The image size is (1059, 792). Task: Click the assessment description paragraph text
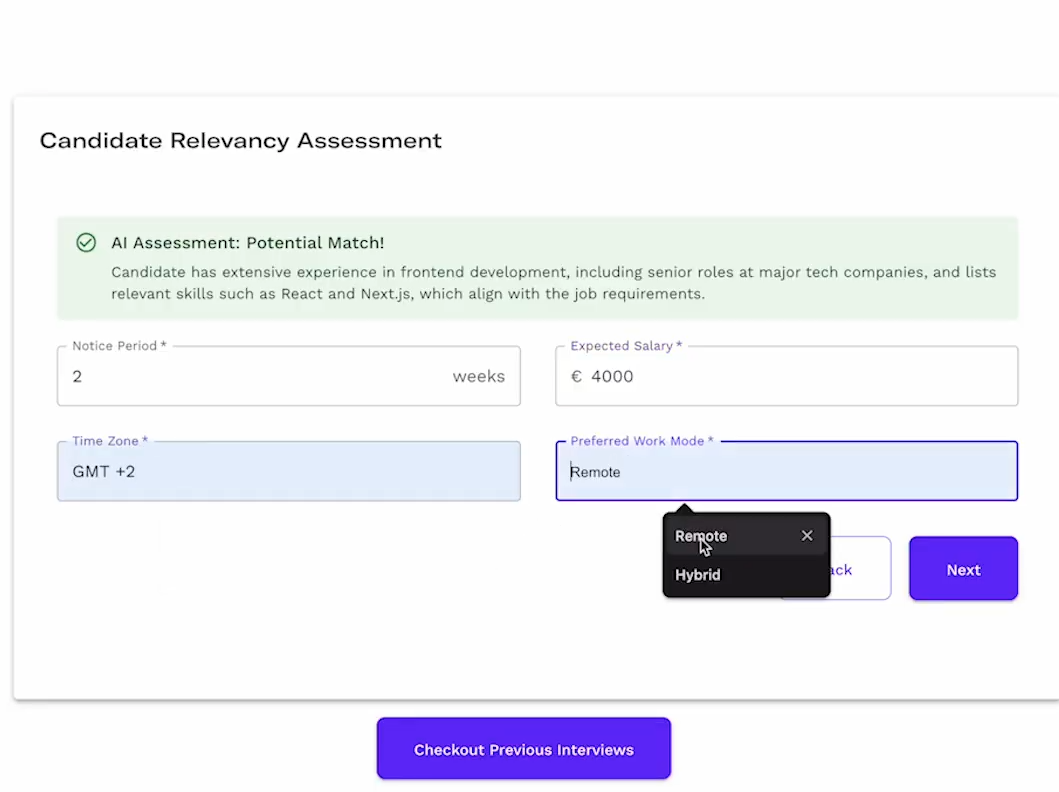pos(553,283)
